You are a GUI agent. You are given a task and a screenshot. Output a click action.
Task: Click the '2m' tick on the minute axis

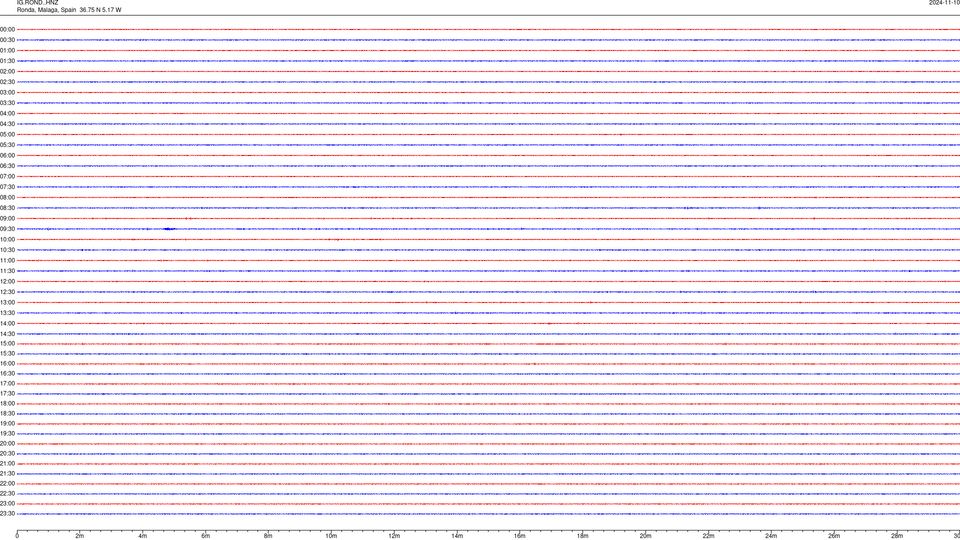(80, 536)
